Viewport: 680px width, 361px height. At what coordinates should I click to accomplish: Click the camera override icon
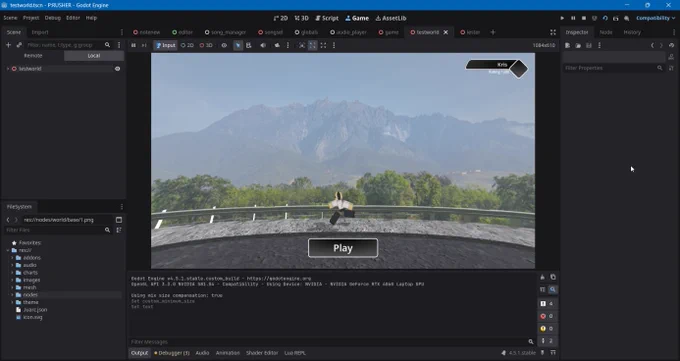pos(277,45)
